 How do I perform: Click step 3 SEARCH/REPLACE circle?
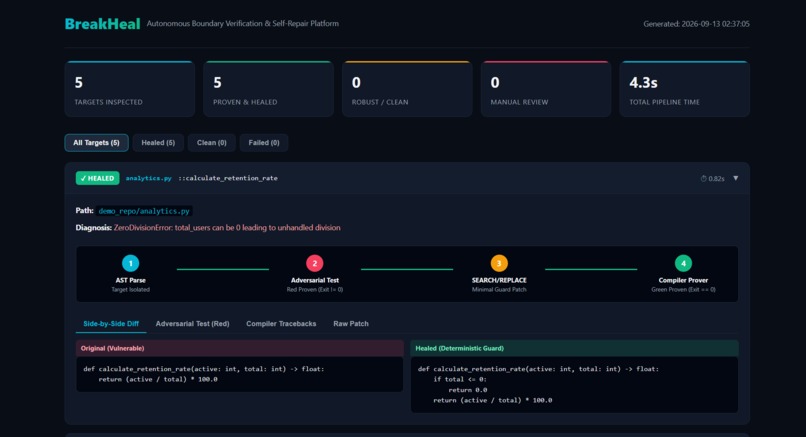coord(499,263)
